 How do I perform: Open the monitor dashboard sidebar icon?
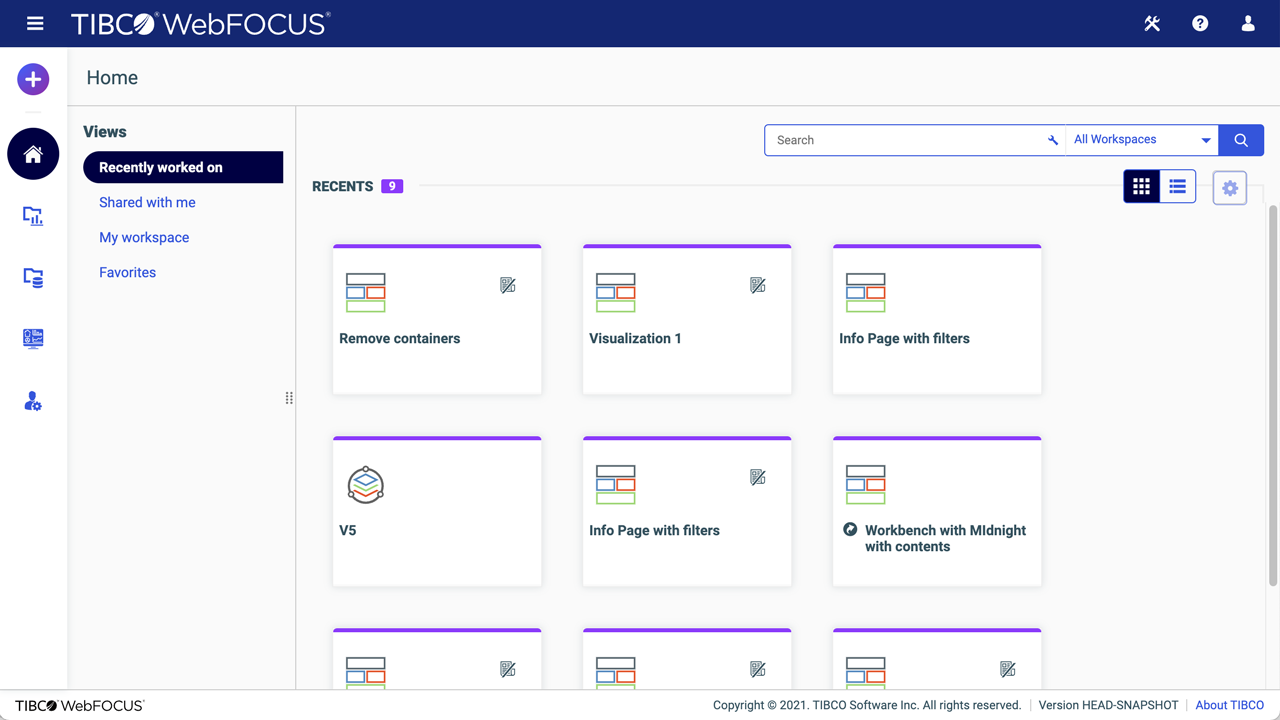click(x=33, y=339)
